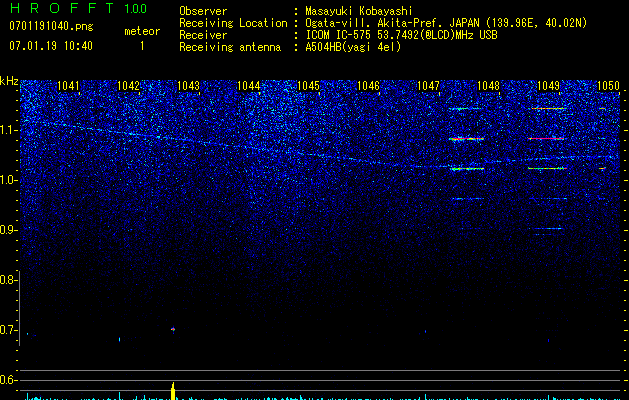This screenshot has width=629, height=400.
Task: Click the 1048 time marker
Action: 489,86
